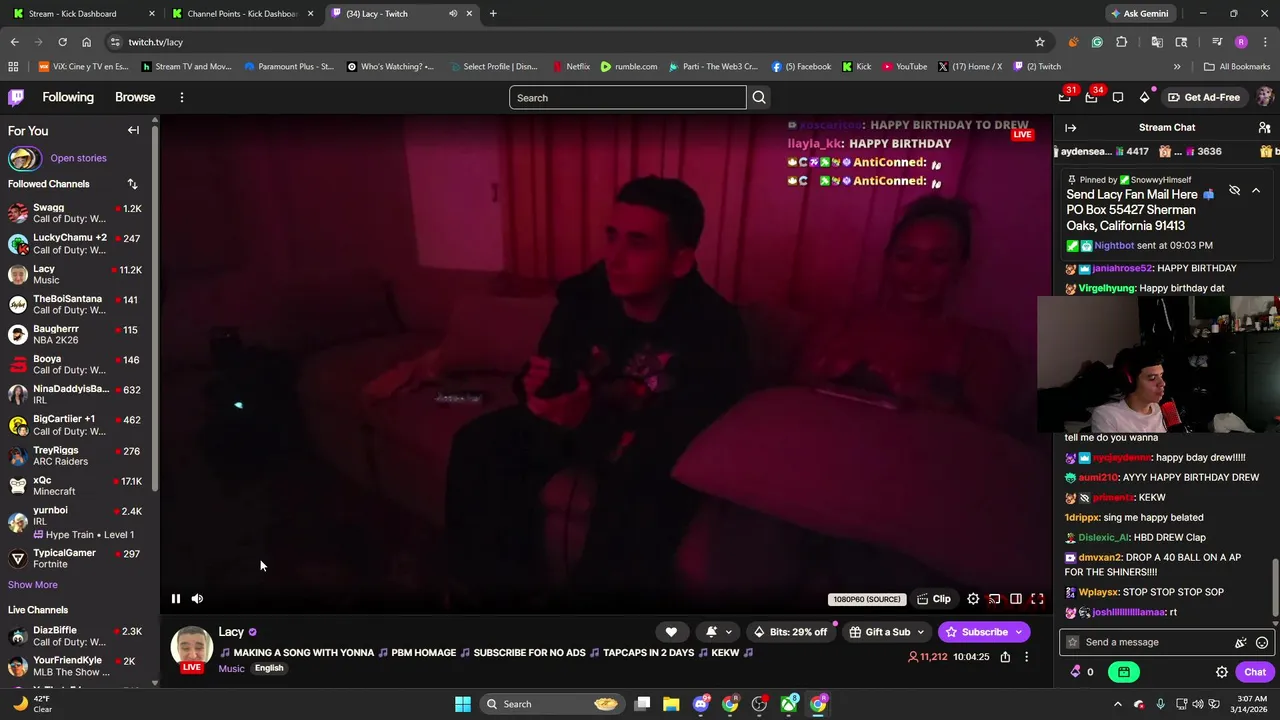Share the stream using share icon

coord(1005,657)
